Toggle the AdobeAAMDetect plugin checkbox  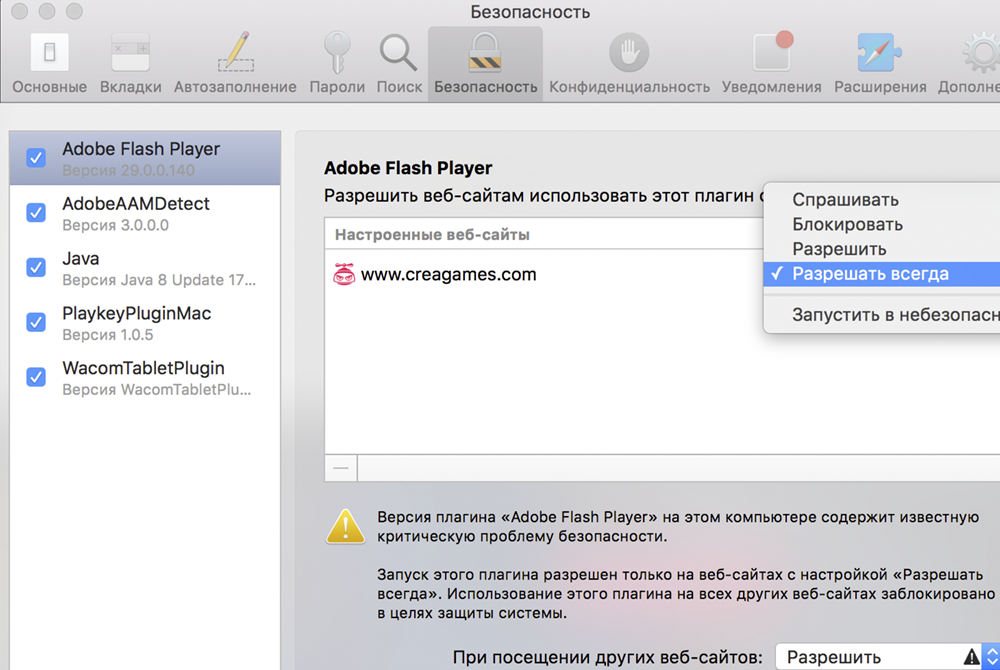[36, 213]
